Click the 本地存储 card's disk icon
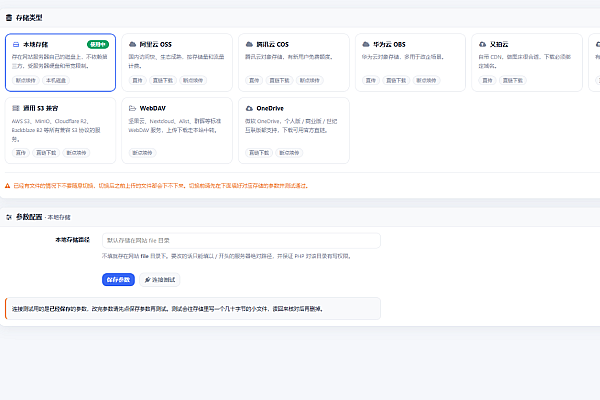 [x=16, y=44]
